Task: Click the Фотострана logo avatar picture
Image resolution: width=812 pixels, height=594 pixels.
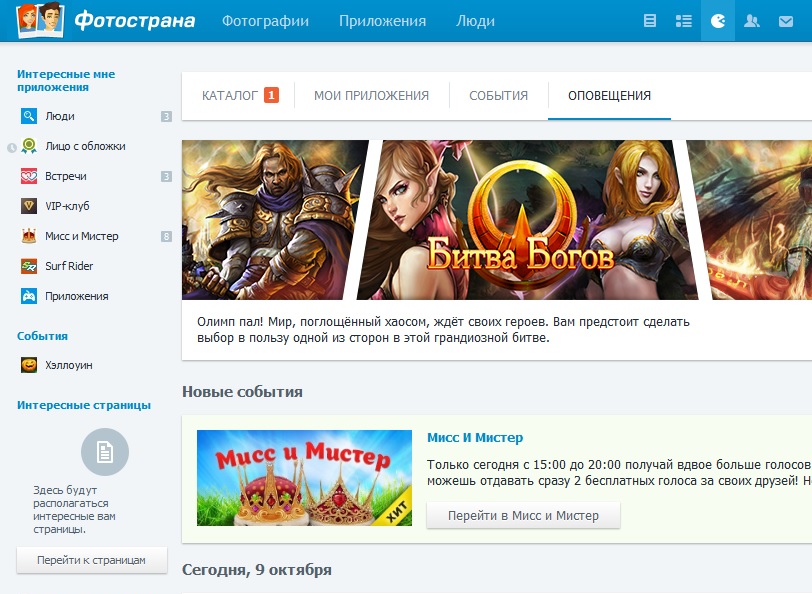Action: pyautogui.click(x=40, y=20)
